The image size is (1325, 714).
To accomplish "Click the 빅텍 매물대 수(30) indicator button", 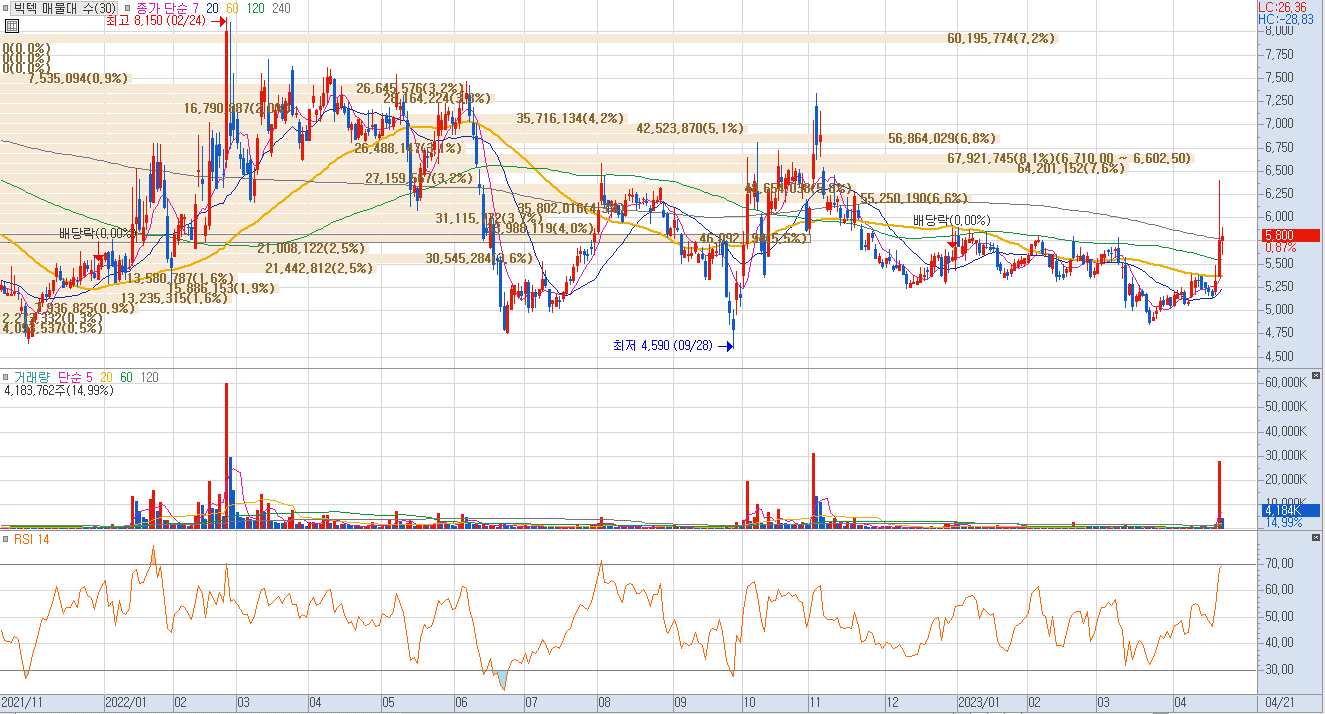I will point(65,8).
